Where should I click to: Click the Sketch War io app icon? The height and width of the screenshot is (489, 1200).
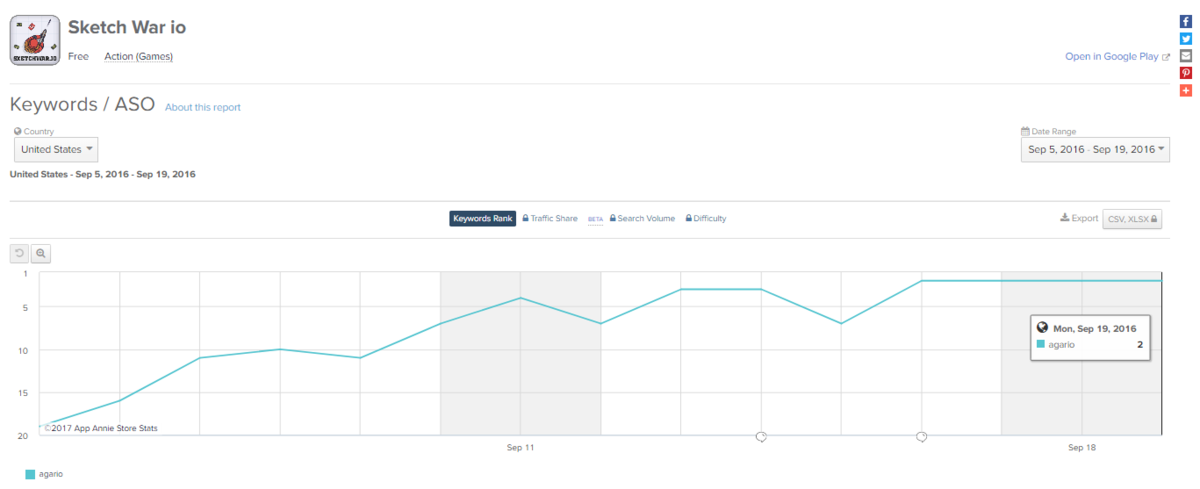pos(35,41)
